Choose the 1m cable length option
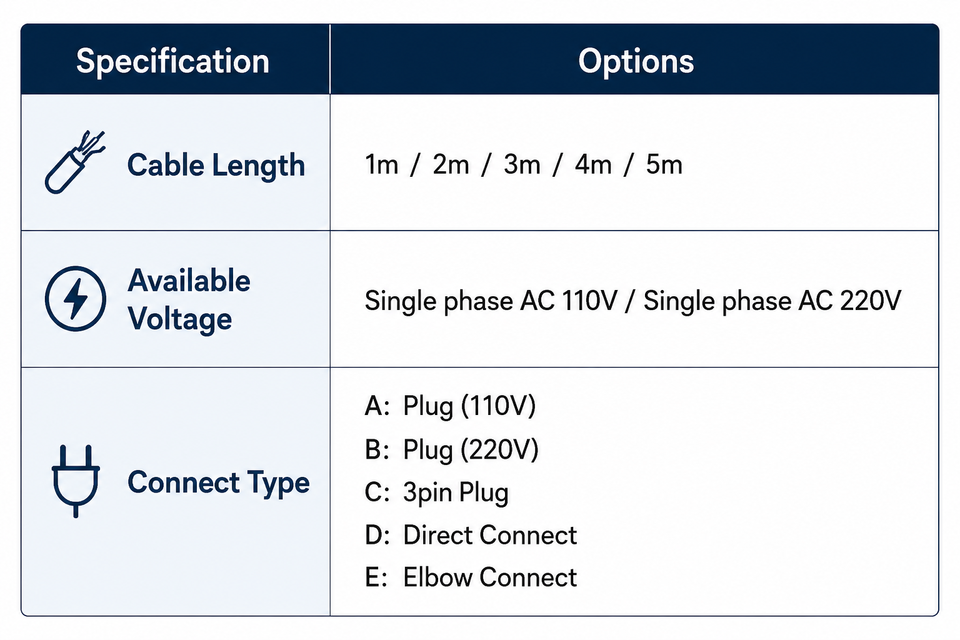Viewport: 960px width, 640px height. [381, 165]
